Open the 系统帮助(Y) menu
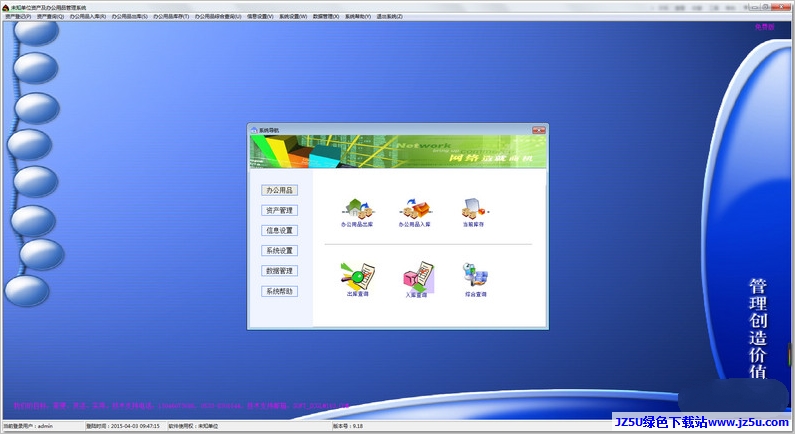This screenshot has height=434, width=795. (358, 17)
